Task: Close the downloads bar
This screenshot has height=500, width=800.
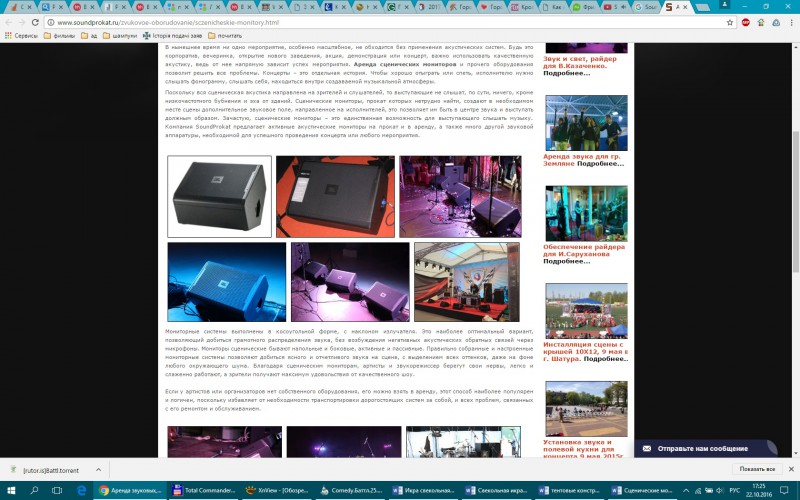Action: tap(791, 469)
